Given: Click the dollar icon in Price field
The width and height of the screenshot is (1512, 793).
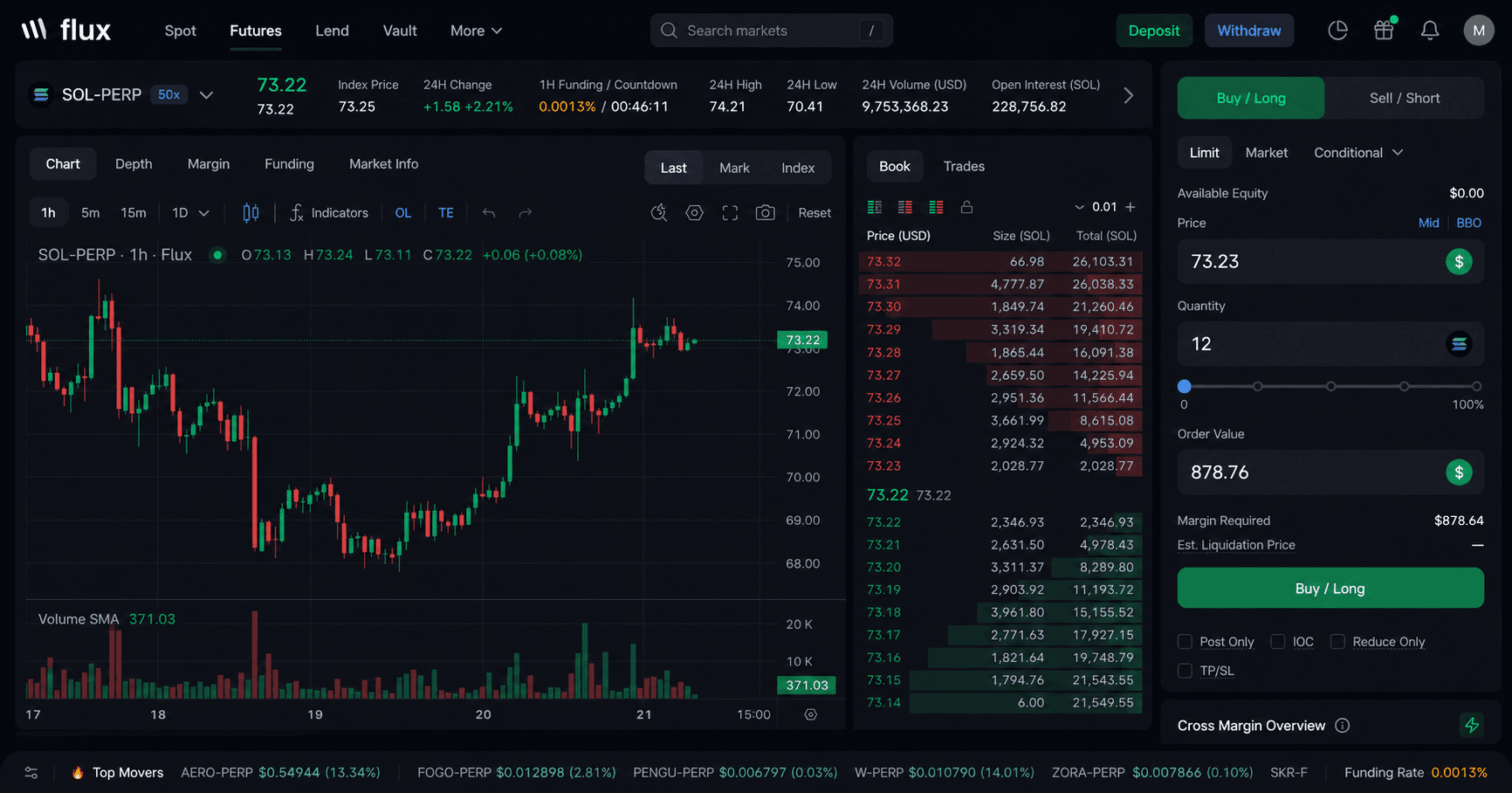Looking at the screenshot, I should 1459,262.
